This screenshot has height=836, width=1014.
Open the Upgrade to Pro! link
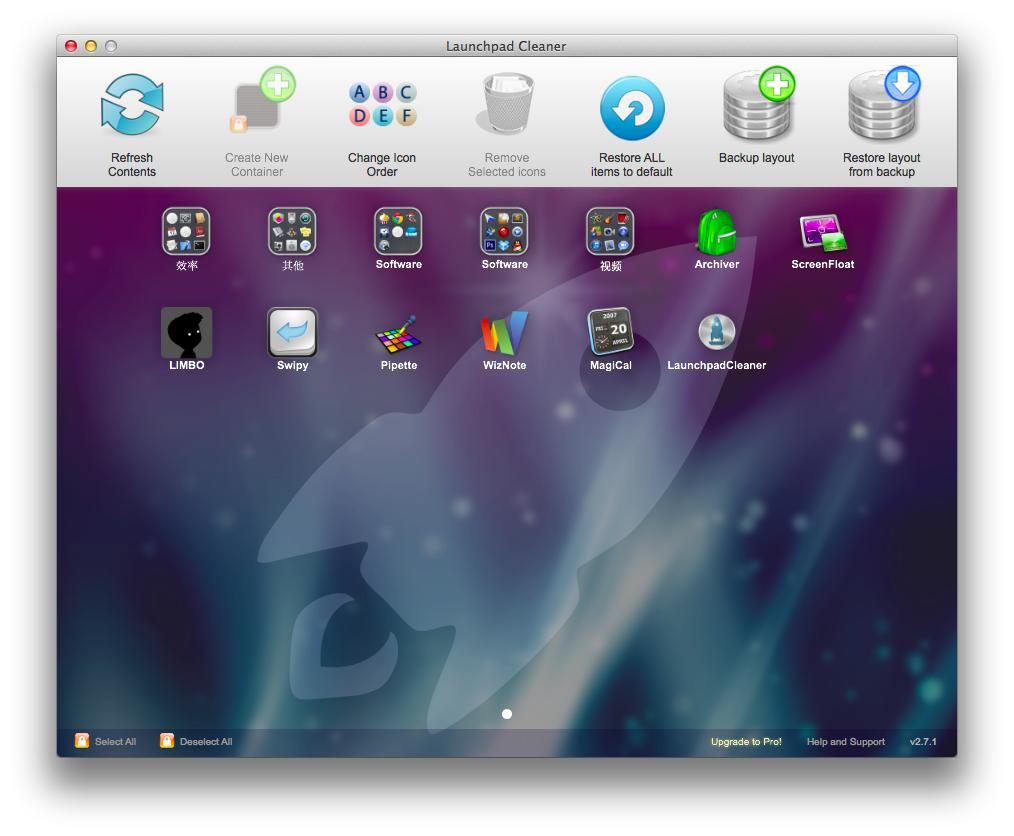tap(746, 742)
